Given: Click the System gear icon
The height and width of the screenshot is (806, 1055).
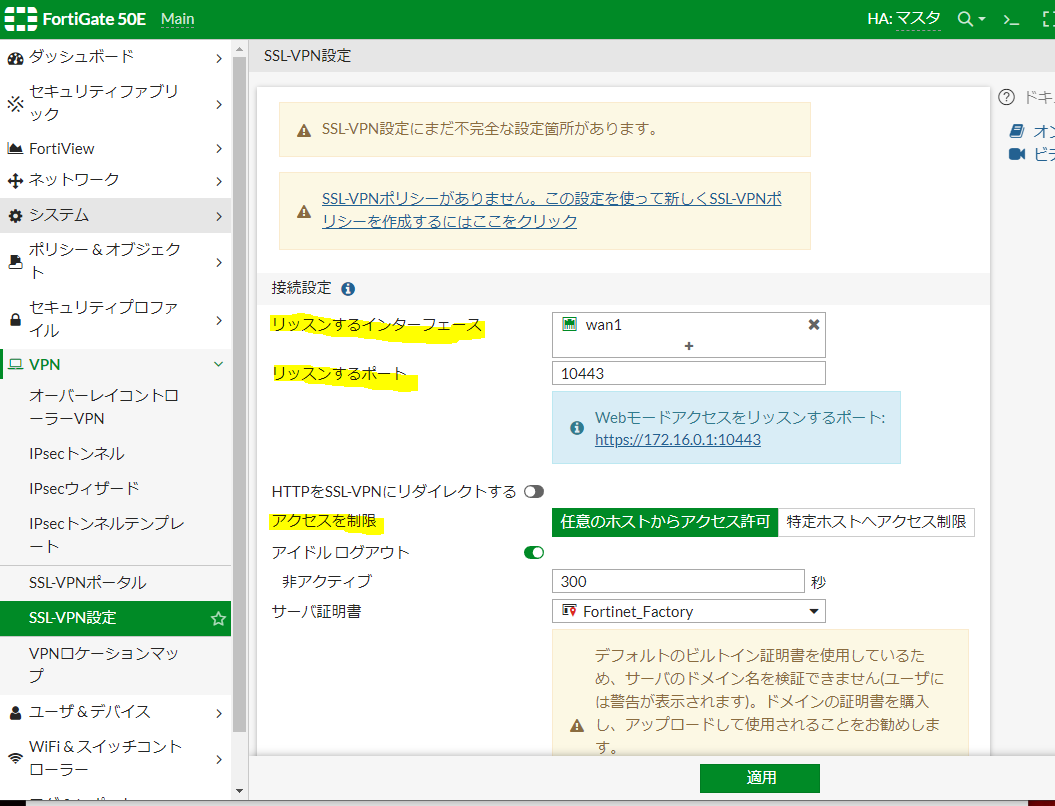Looking at the screenshot, I should tap(15, 216).
